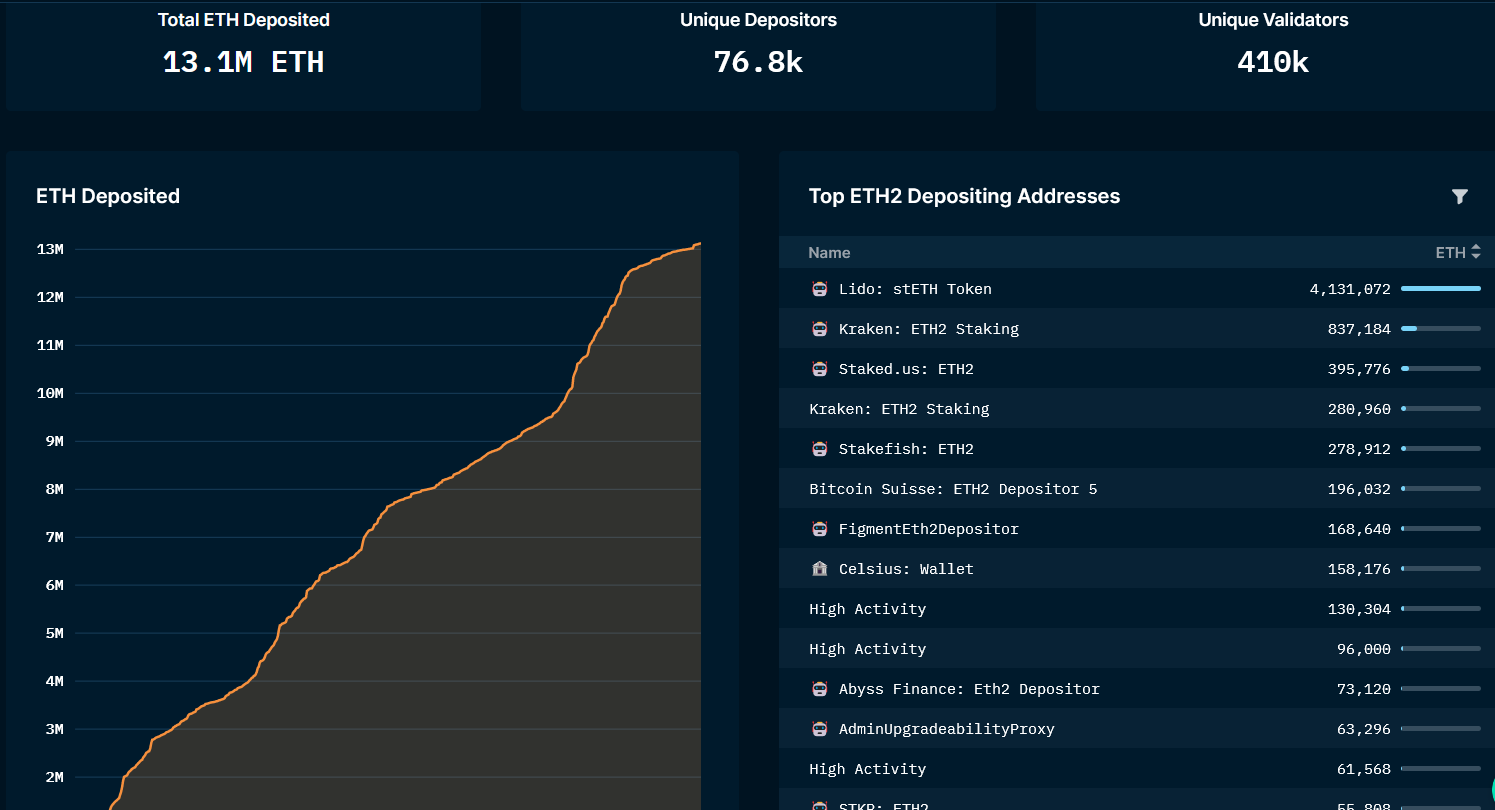Select the AdminUpgradeabilityProxy entry
Image resolution: width=1495 pixels, height=810 pixels.
[947, 729]
